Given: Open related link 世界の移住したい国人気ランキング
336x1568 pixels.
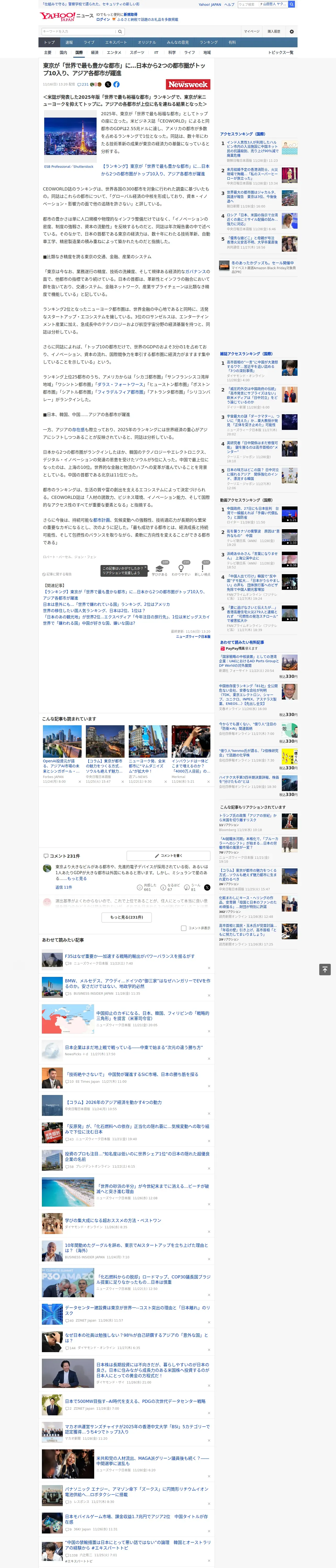Looking at the screenshot, I should (93, 610).
